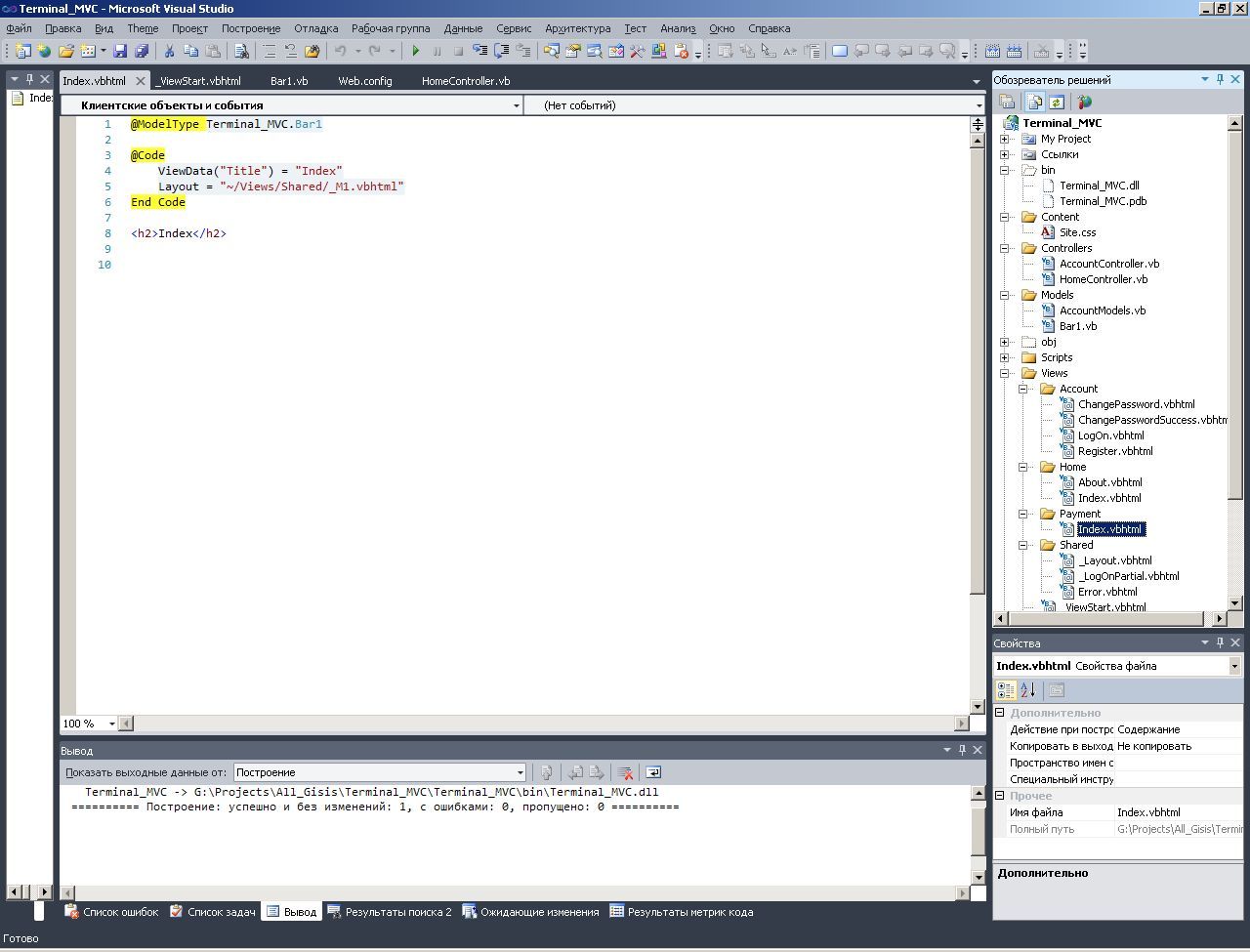Click the Property Pages icon in Properties panel

tap(1057, 690)
